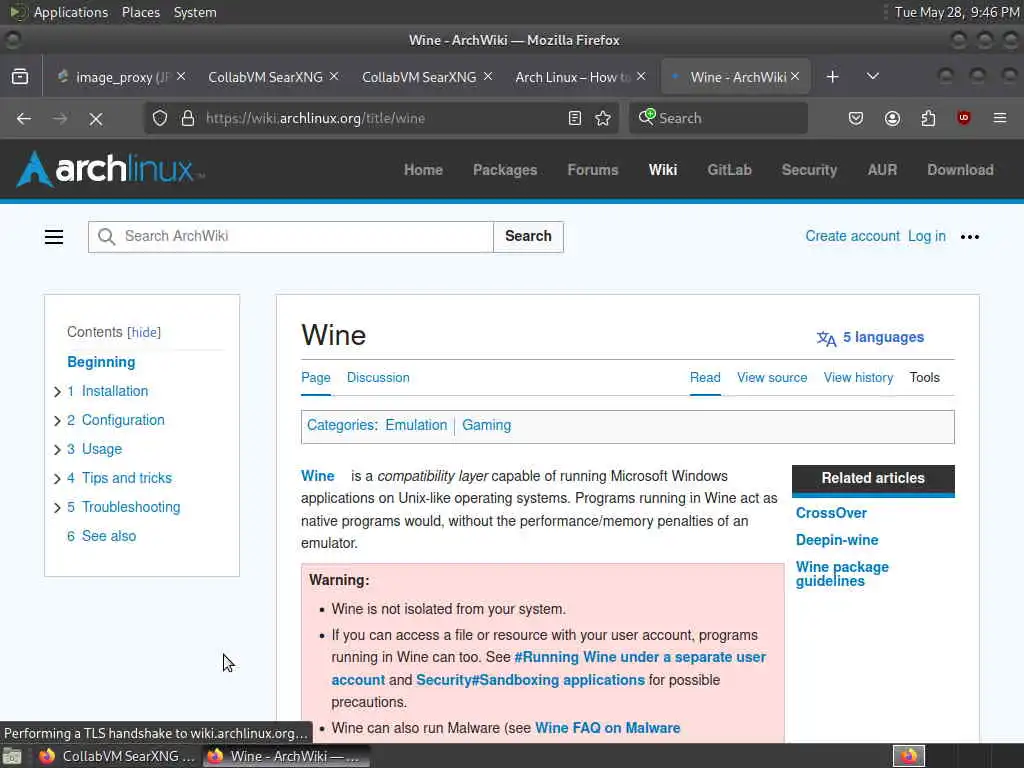Close the image_proxy tab
Viewport: 1024px width, 768px height.
(181, 76)
